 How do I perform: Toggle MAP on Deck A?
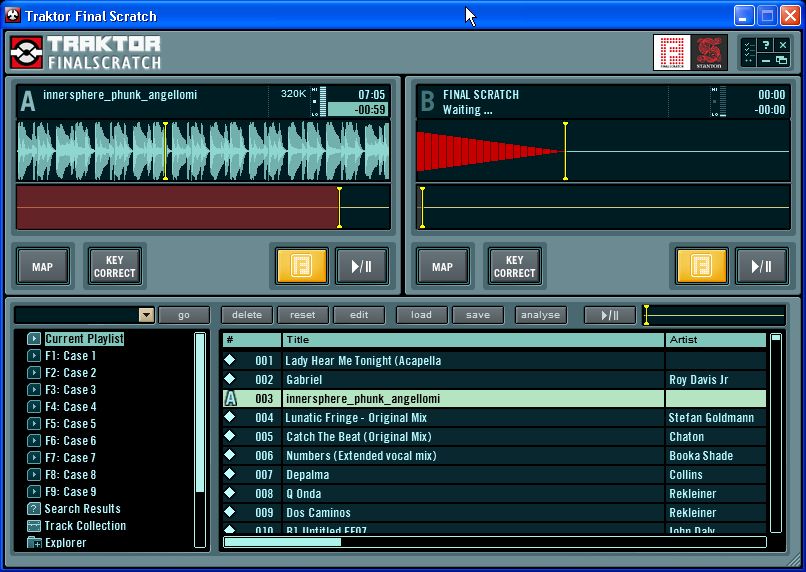pos(43,266)
